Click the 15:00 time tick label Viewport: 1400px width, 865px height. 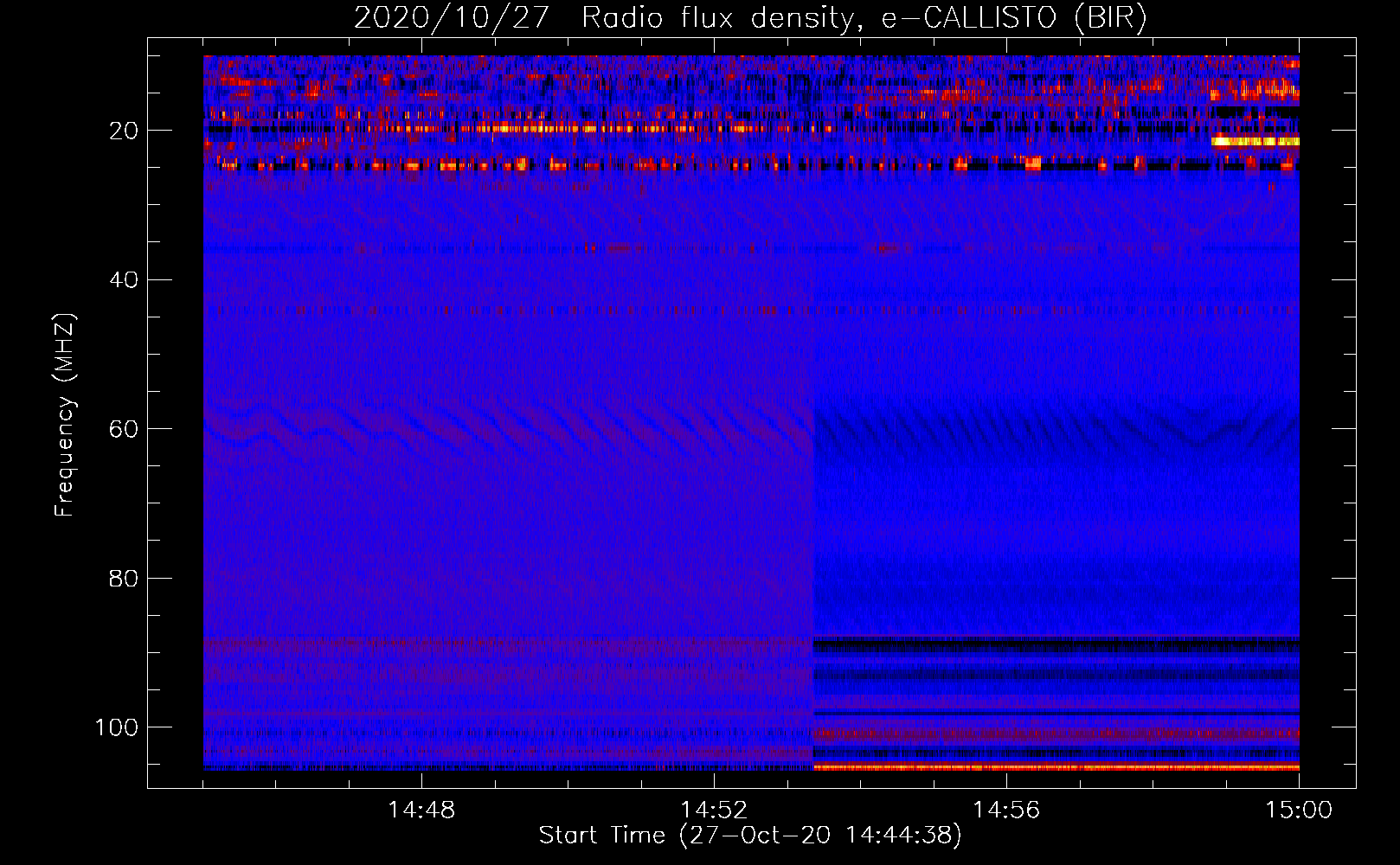click(x=1299, y=811)
